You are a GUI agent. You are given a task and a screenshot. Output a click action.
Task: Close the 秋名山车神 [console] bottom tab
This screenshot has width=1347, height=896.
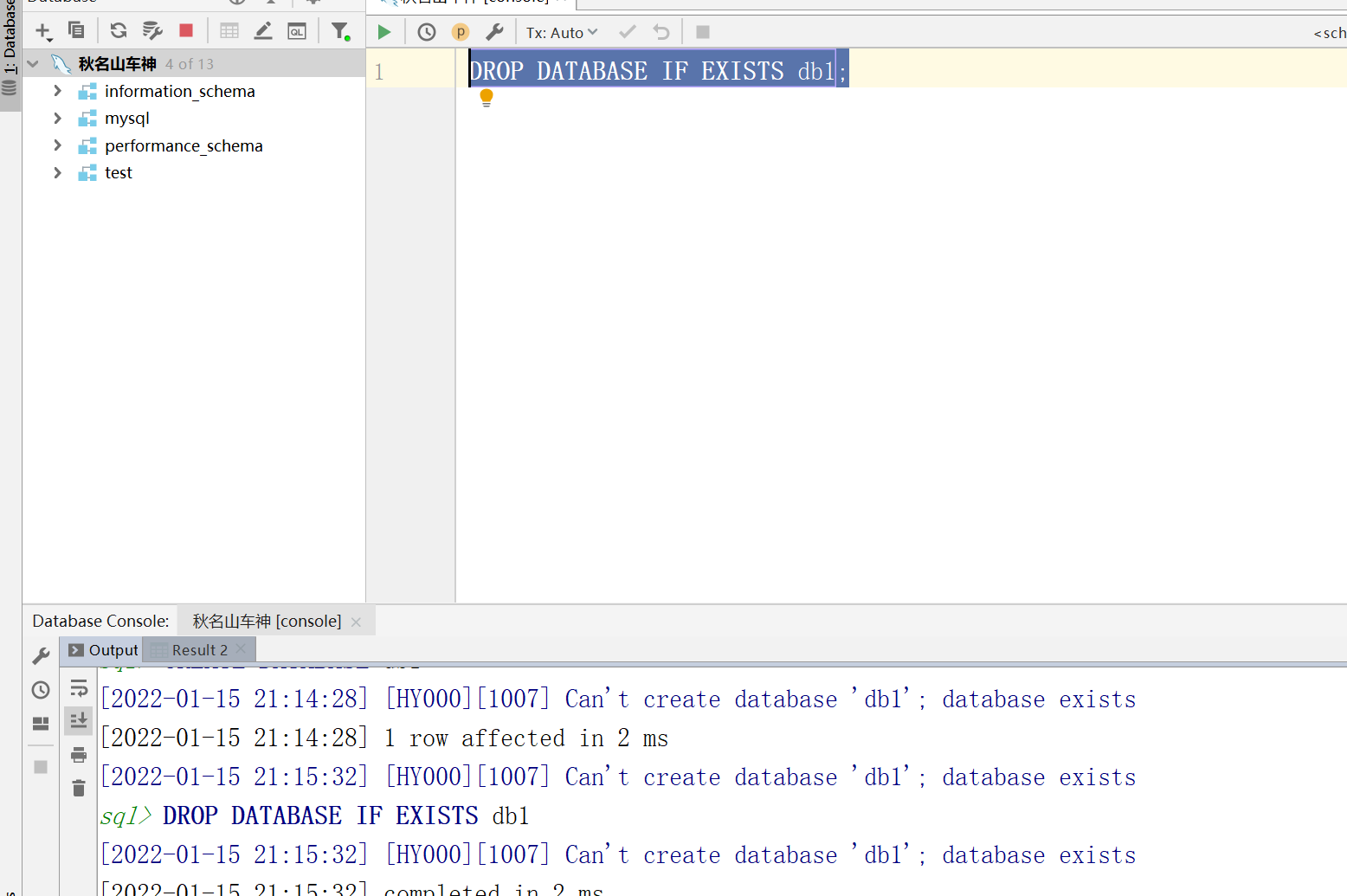click(x=356, y=622)
